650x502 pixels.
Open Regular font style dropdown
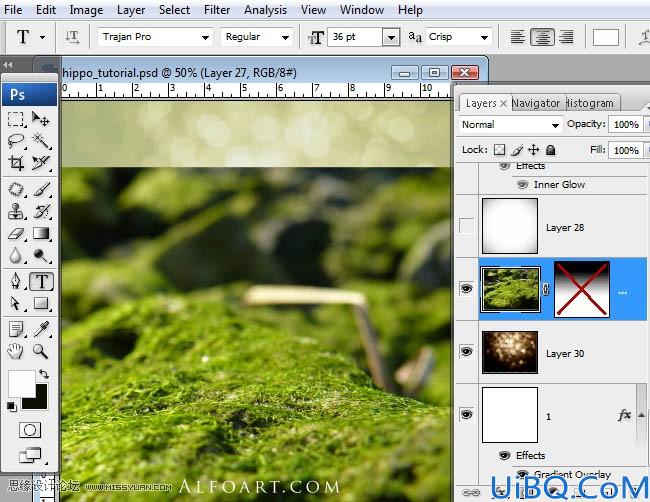pyautogui.click(x=285, y=37)
